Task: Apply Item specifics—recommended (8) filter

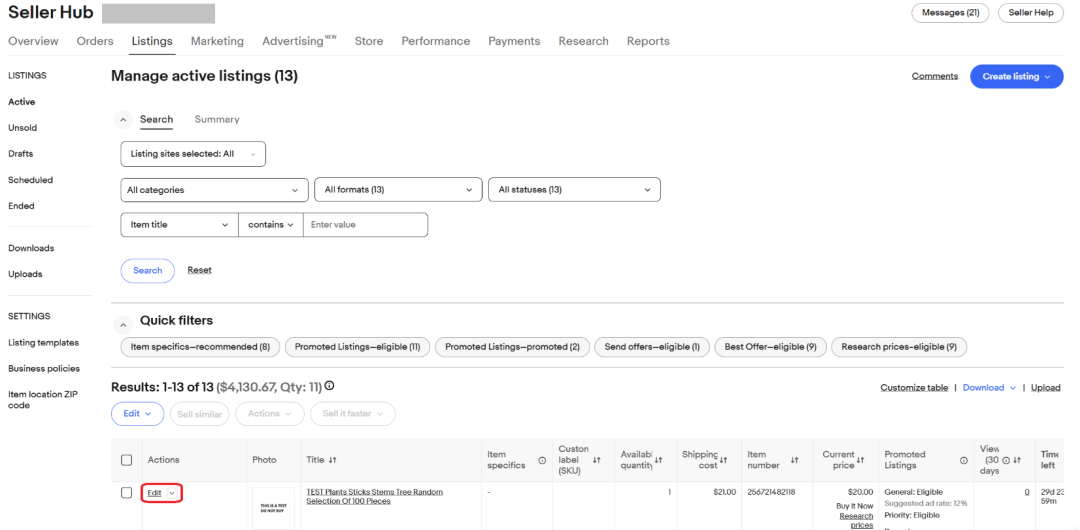Action: 200,347
